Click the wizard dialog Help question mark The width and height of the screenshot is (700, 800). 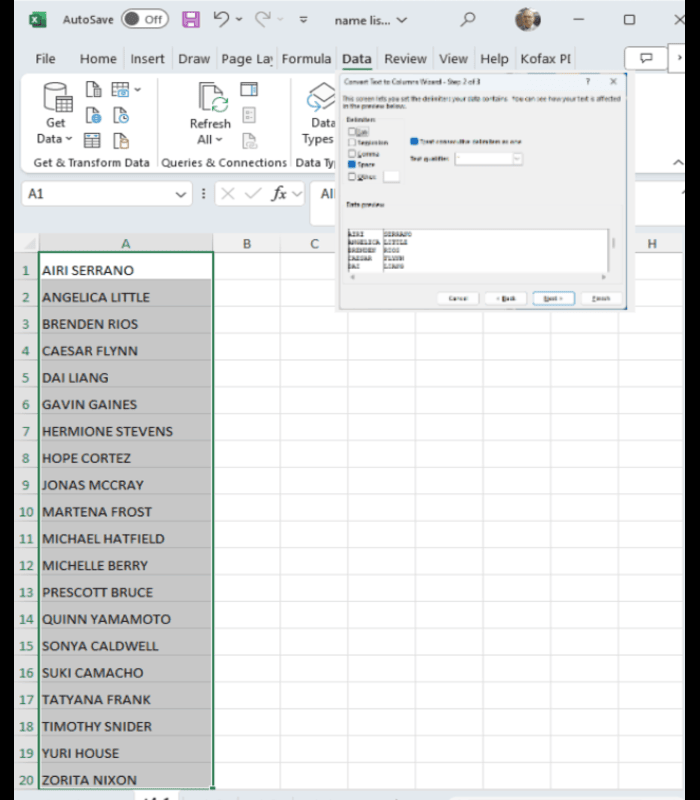click(x=587, y=82)
